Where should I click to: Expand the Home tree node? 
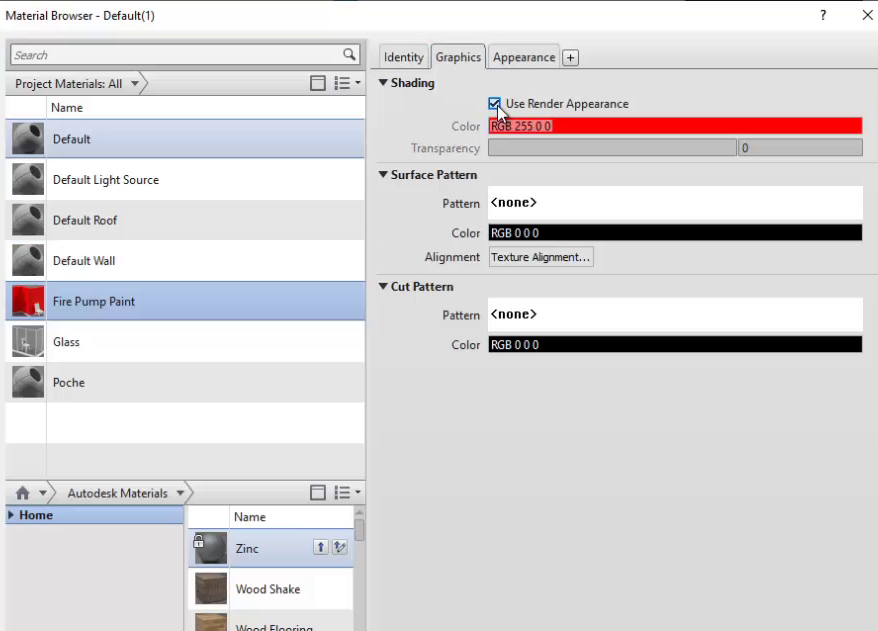point(11,515)
